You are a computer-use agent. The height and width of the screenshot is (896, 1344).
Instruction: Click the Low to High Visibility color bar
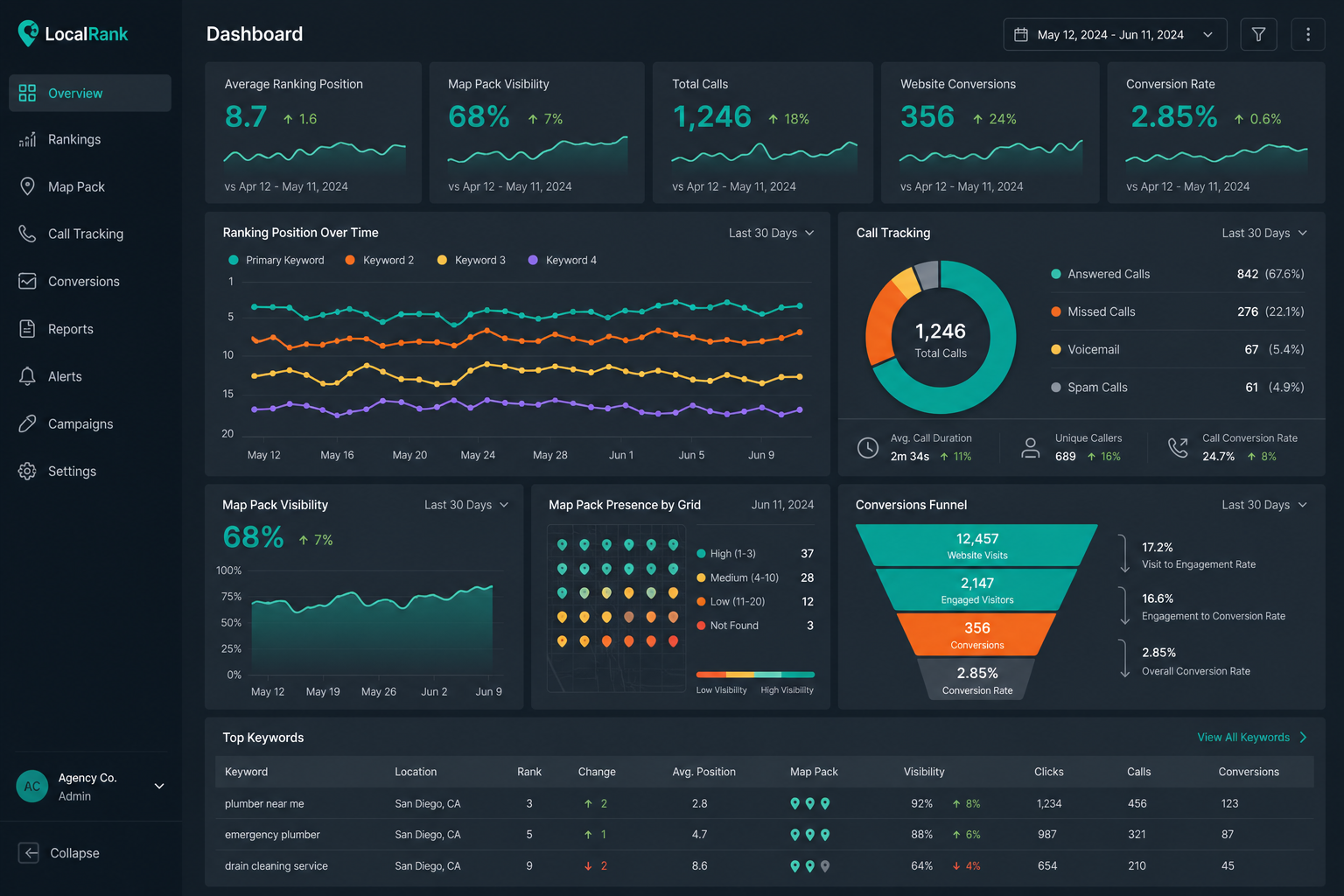tap(755, 675)
